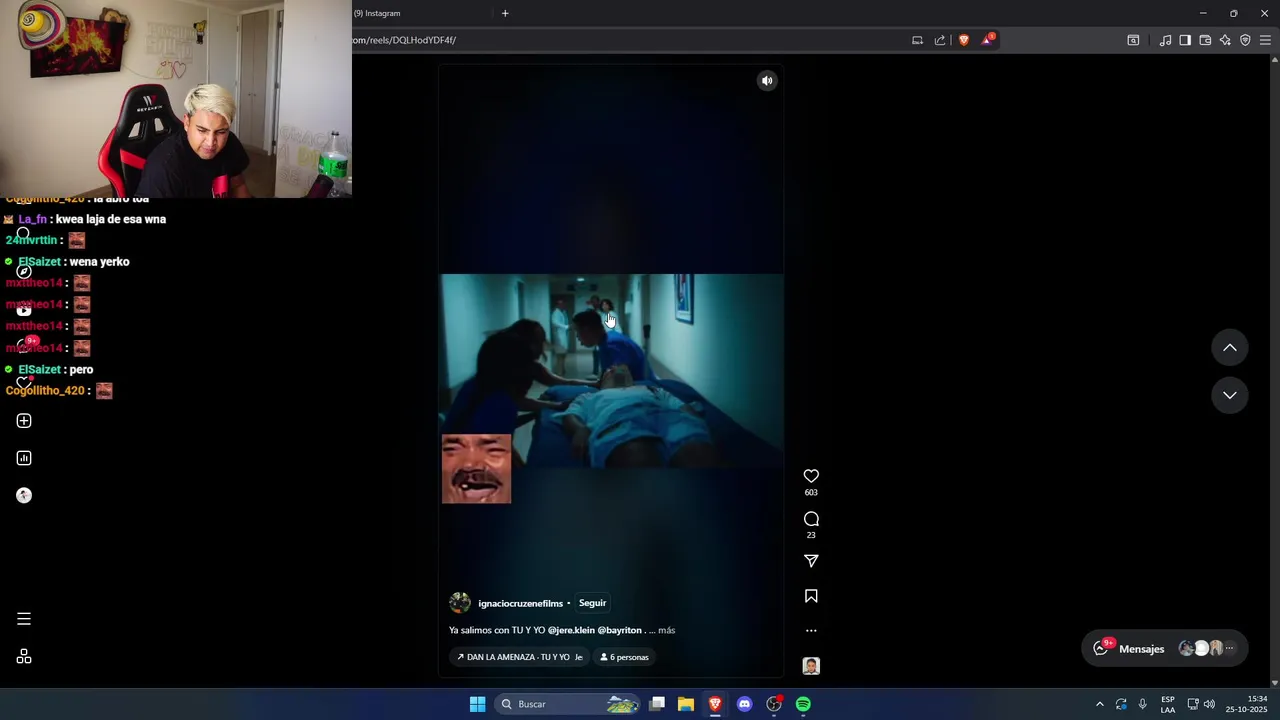Screen dimensions: 1280x720
Task: Open Windows Start menu
Action: tap(478, 704)
